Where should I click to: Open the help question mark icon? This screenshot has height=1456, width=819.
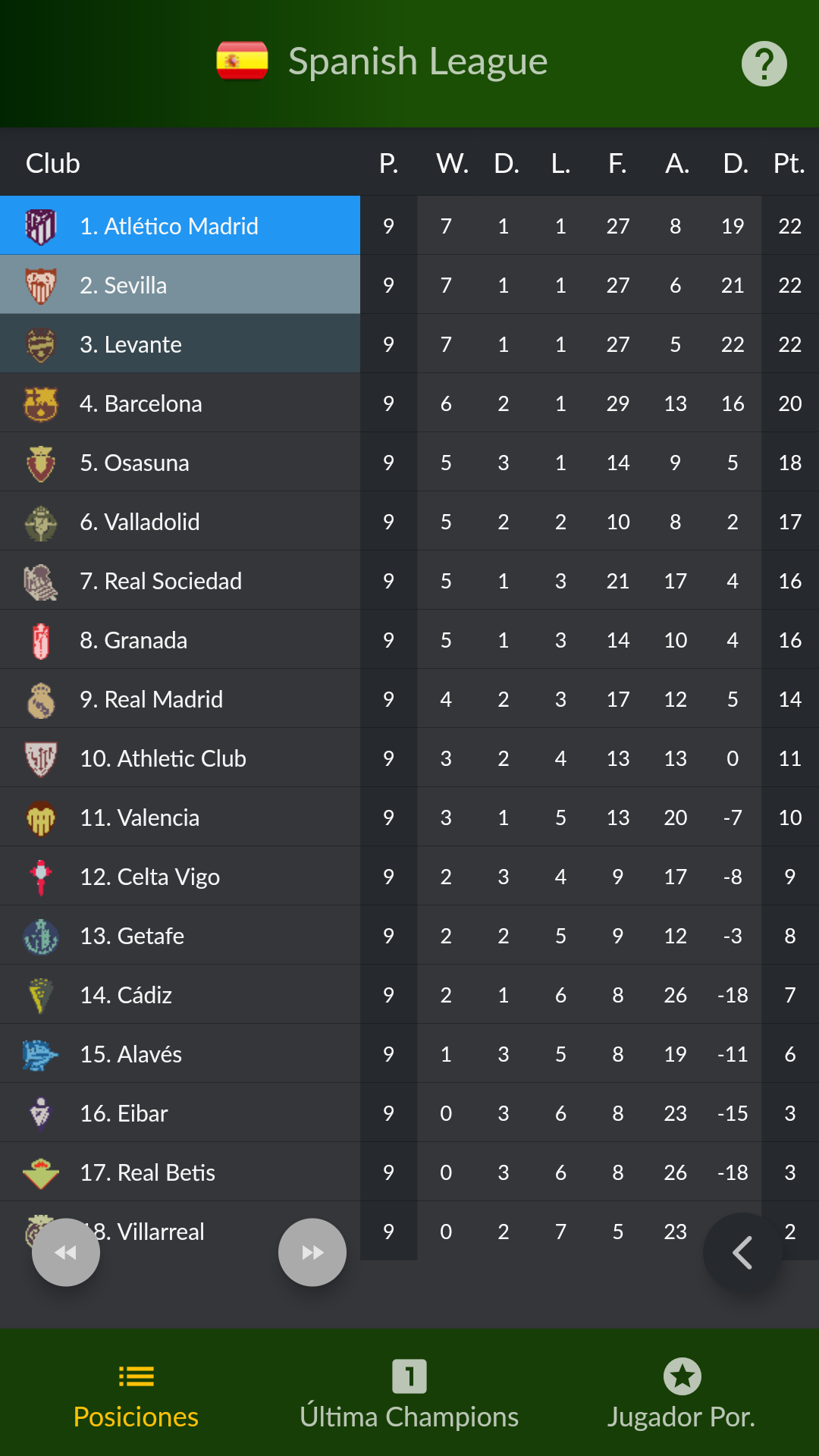[764, 64]
